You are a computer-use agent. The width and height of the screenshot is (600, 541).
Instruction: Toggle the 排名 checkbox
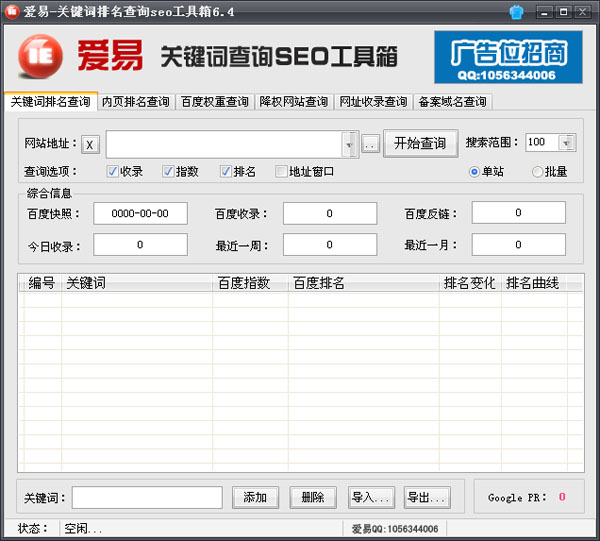226,171
